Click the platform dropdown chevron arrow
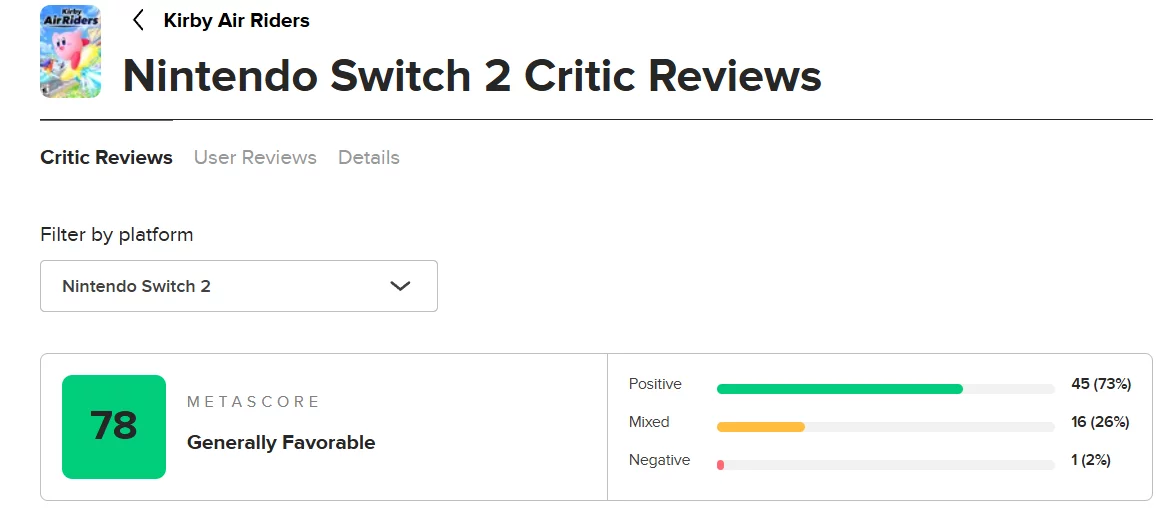 pyautogui.click(x=400, y=286)
